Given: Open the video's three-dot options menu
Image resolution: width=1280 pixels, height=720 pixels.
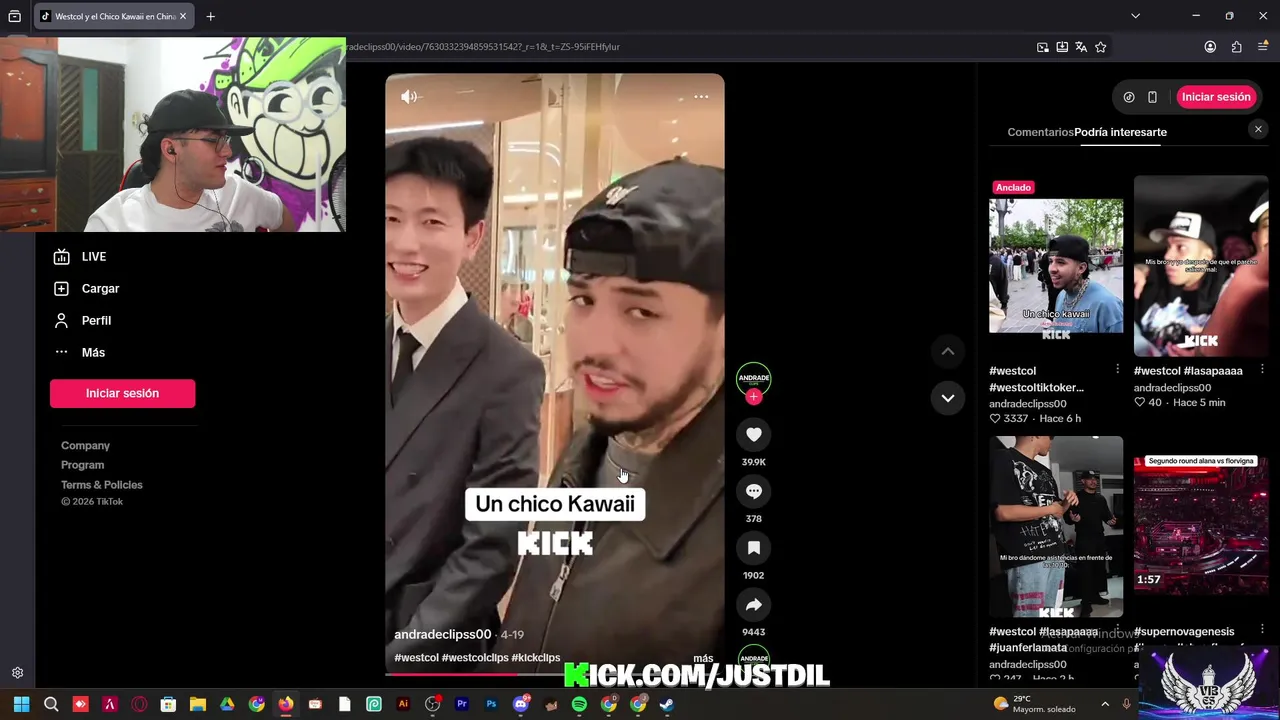Looking at the screenshot, I should coord(701,97).
